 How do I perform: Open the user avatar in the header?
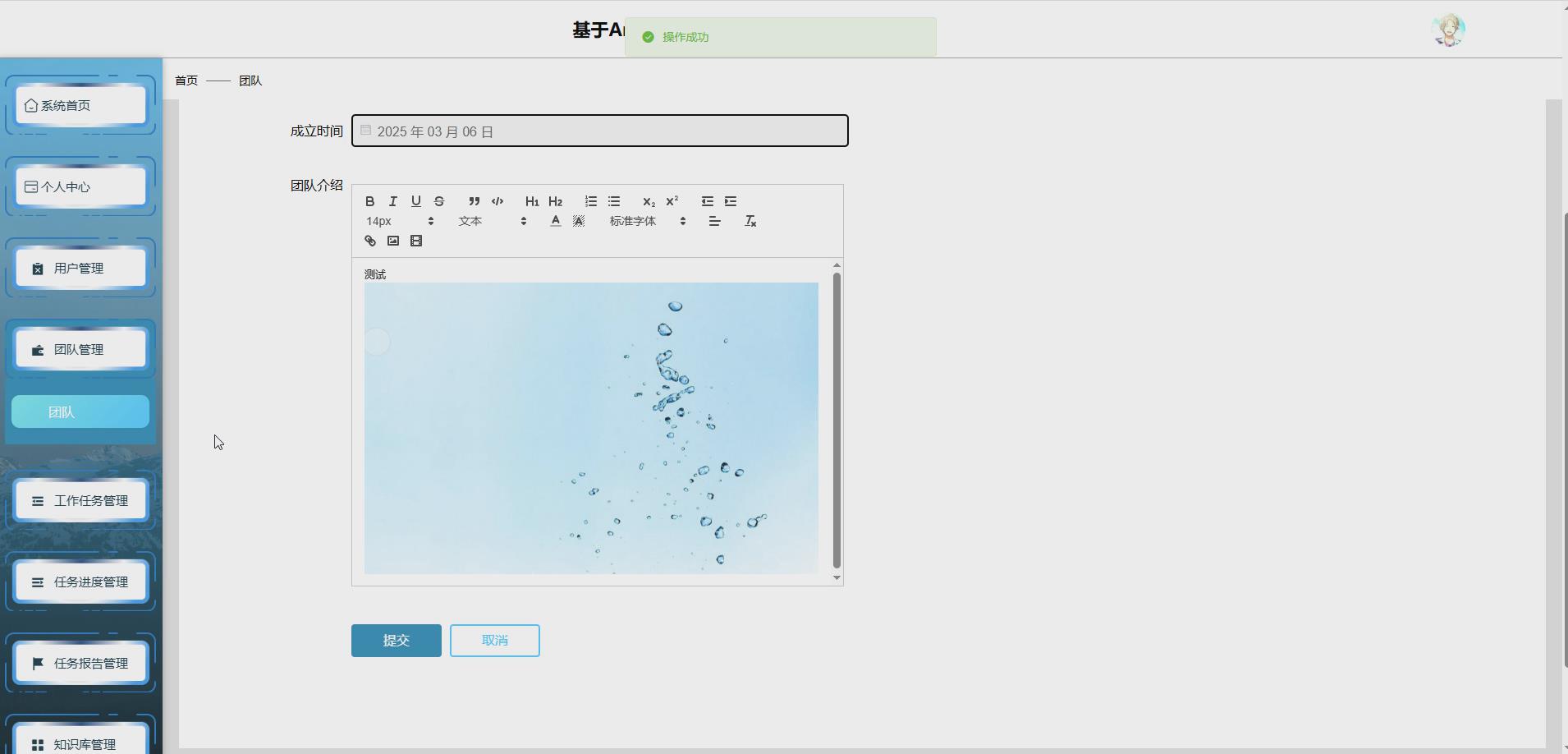coord(1448,30)
